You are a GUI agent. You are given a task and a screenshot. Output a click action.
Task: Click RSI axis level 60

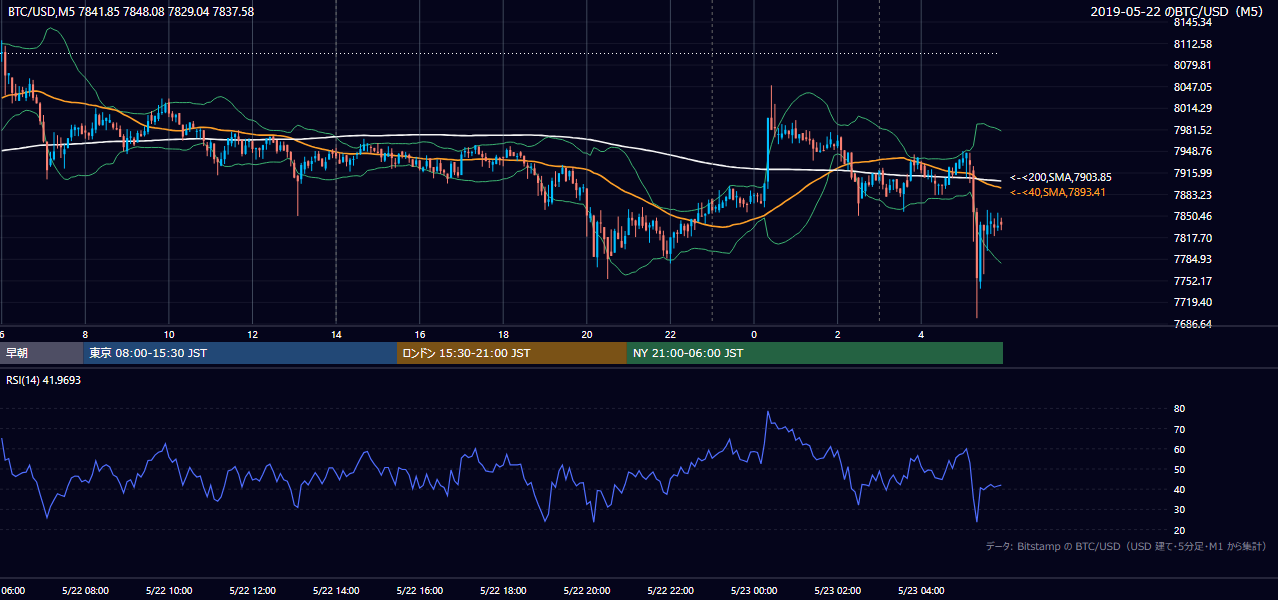click(x=1179, y=449)
